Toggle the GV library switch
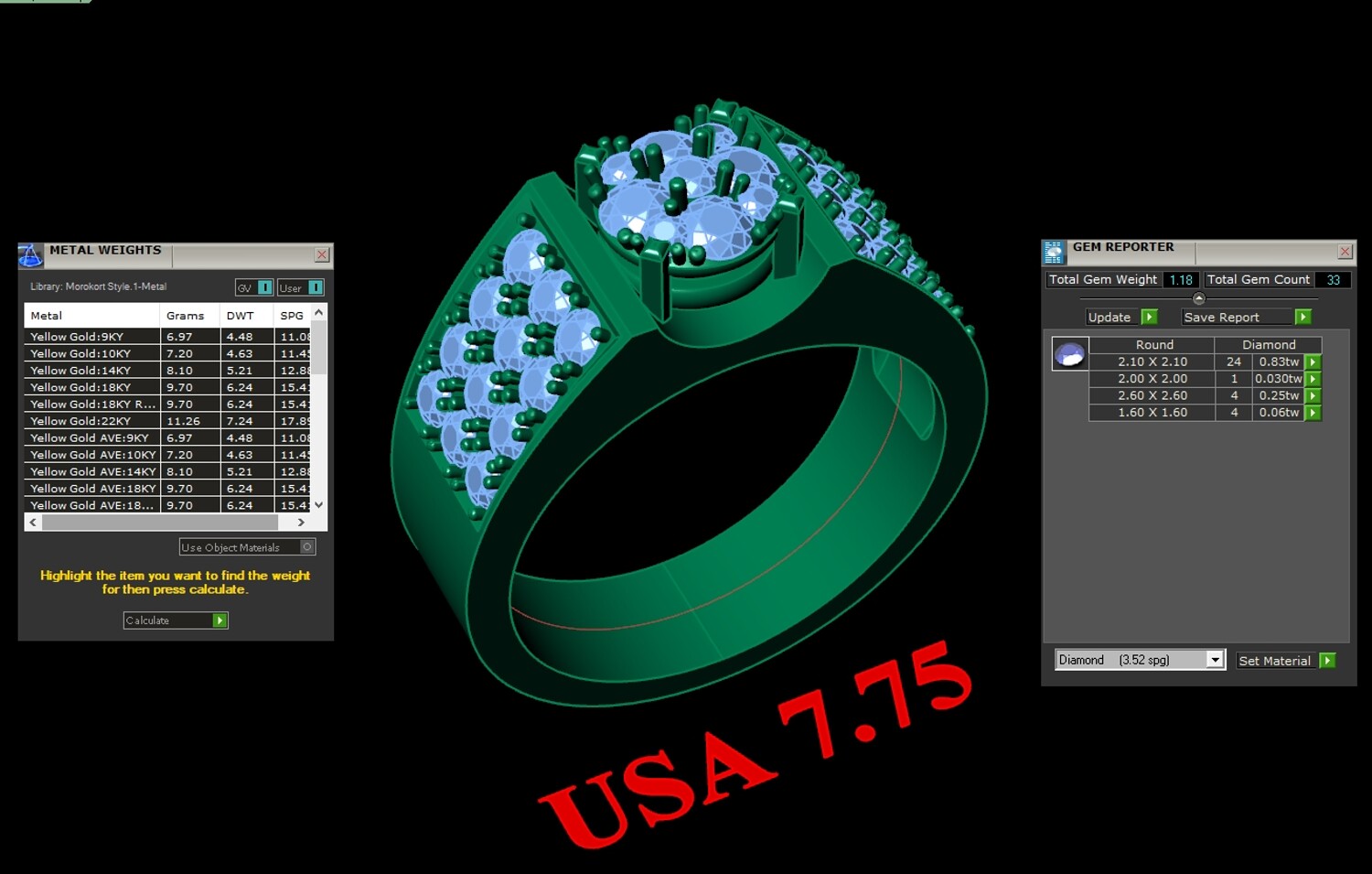Screen dimensions: 1372x874 pos(254,287)
